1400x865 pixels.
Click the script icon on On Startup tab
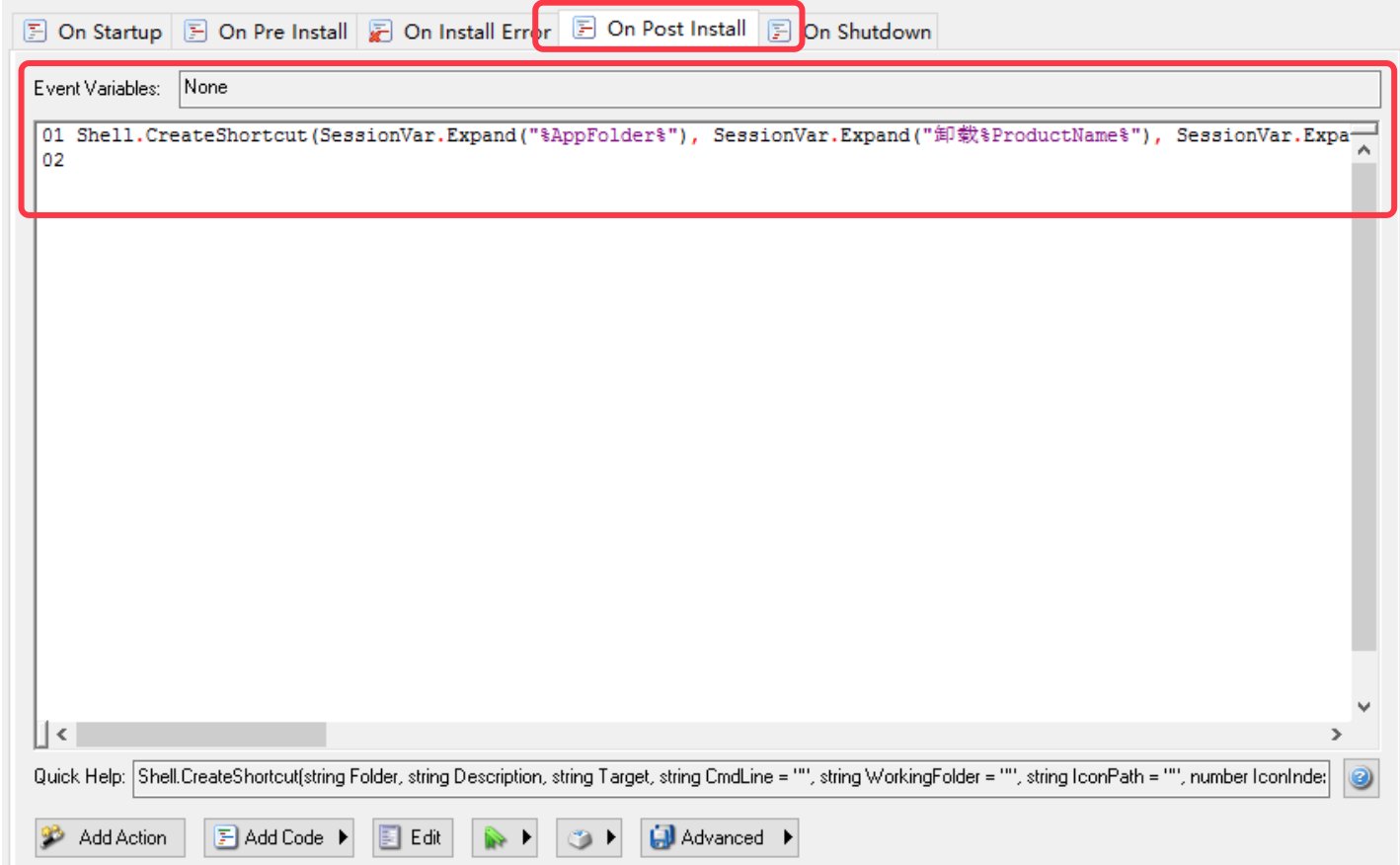(36, 31)
